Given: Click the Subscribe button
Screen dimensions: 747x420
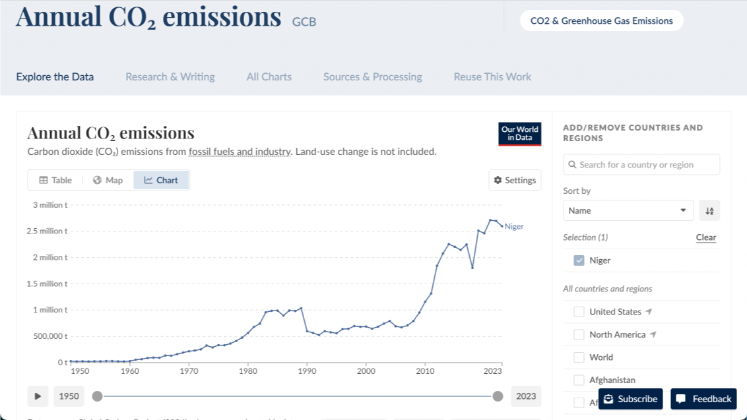Looking at the screenshot, I should tap(630, 399).
